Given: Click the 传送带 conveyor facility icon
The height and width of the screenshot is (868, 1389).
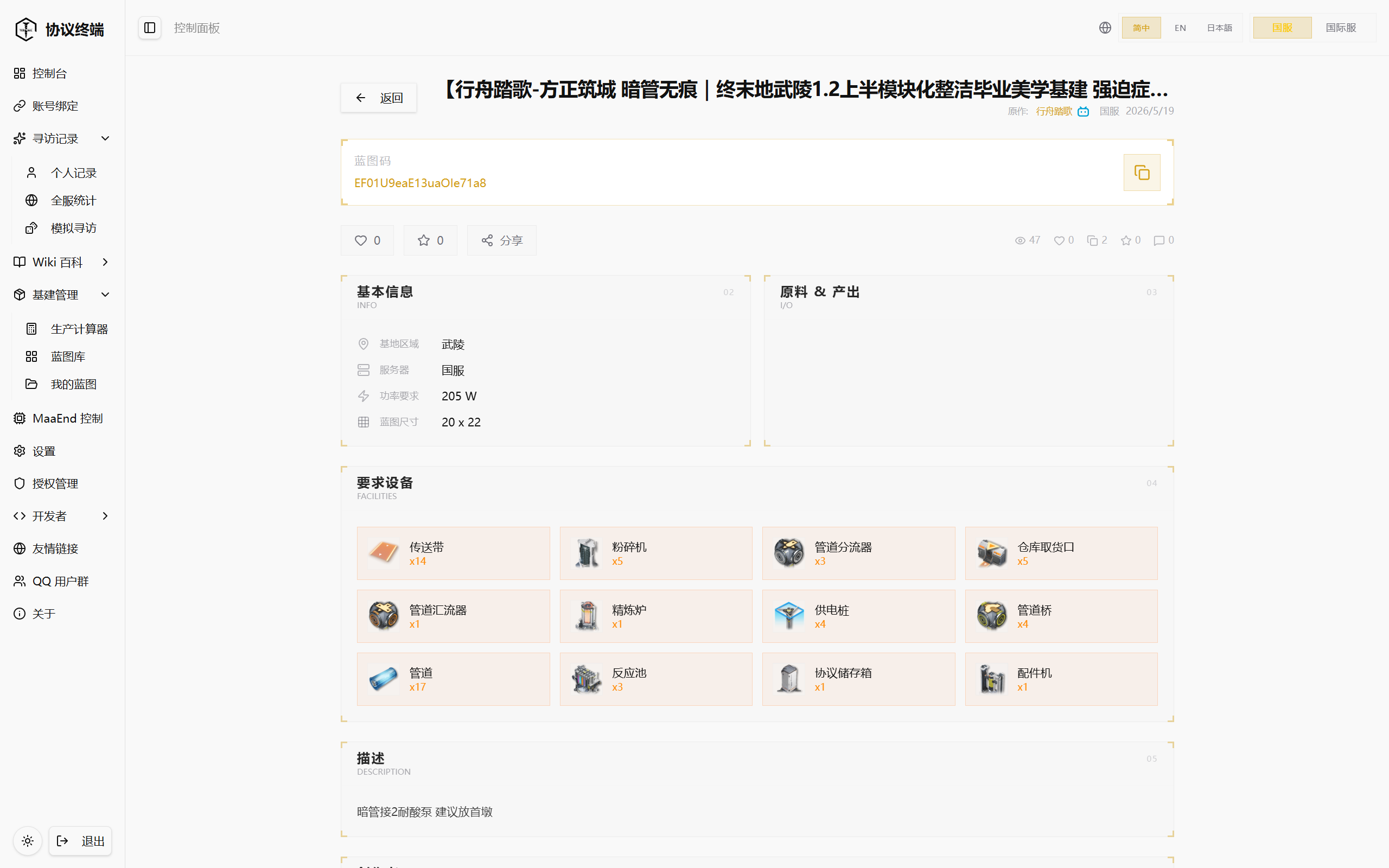Looking at the screenshot, I should (x=384, y=553).
